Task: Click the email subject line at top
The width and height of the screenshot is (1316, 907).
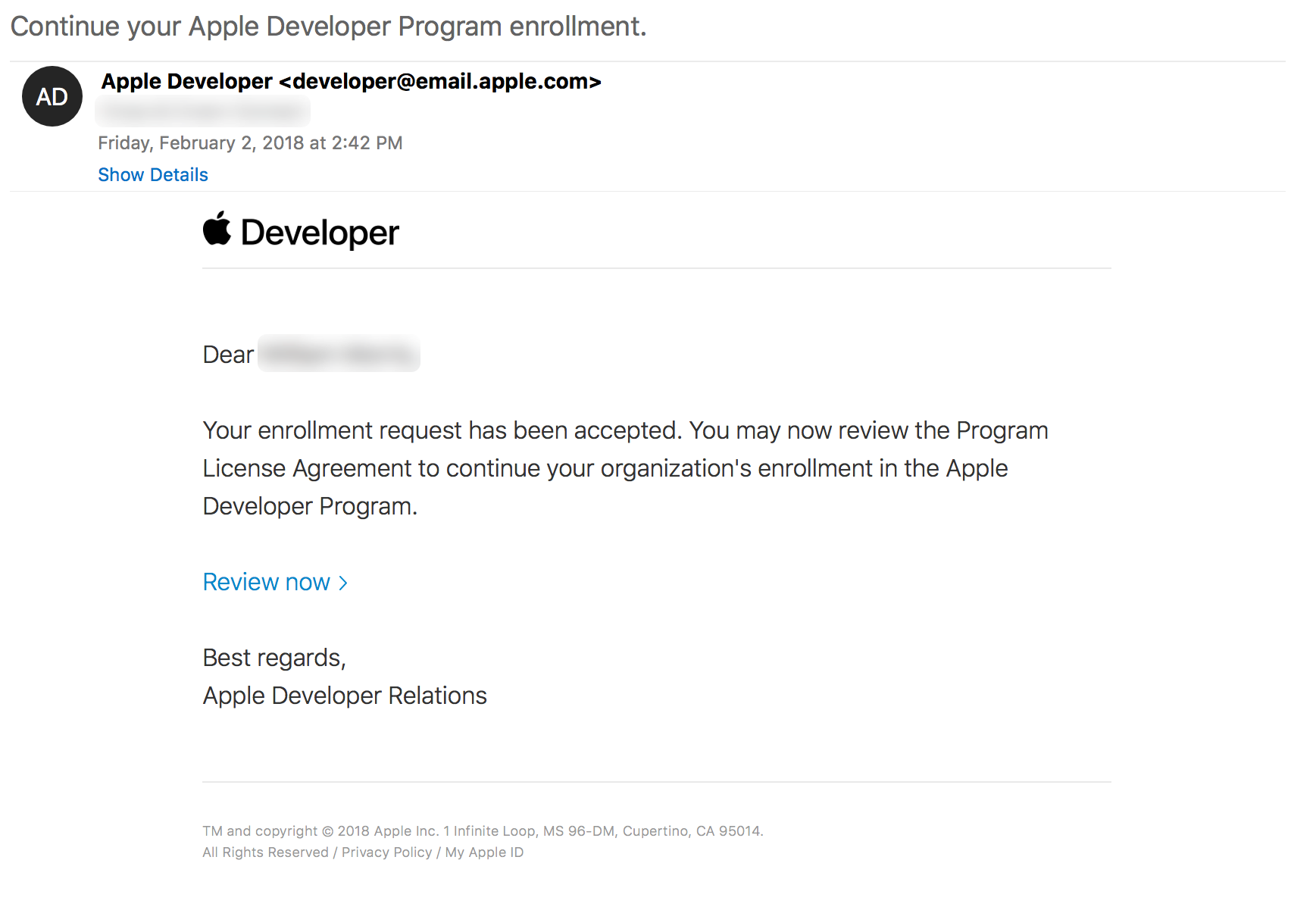Action: coord(328,27)
